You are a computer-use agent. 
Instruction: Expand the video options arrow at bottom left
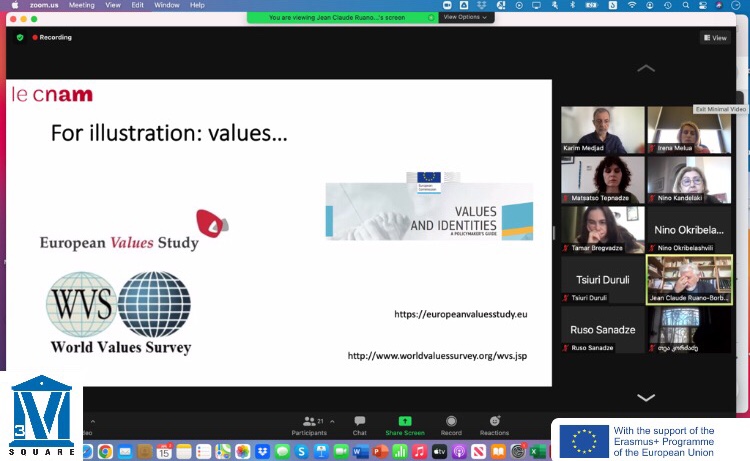click(93, 421)
